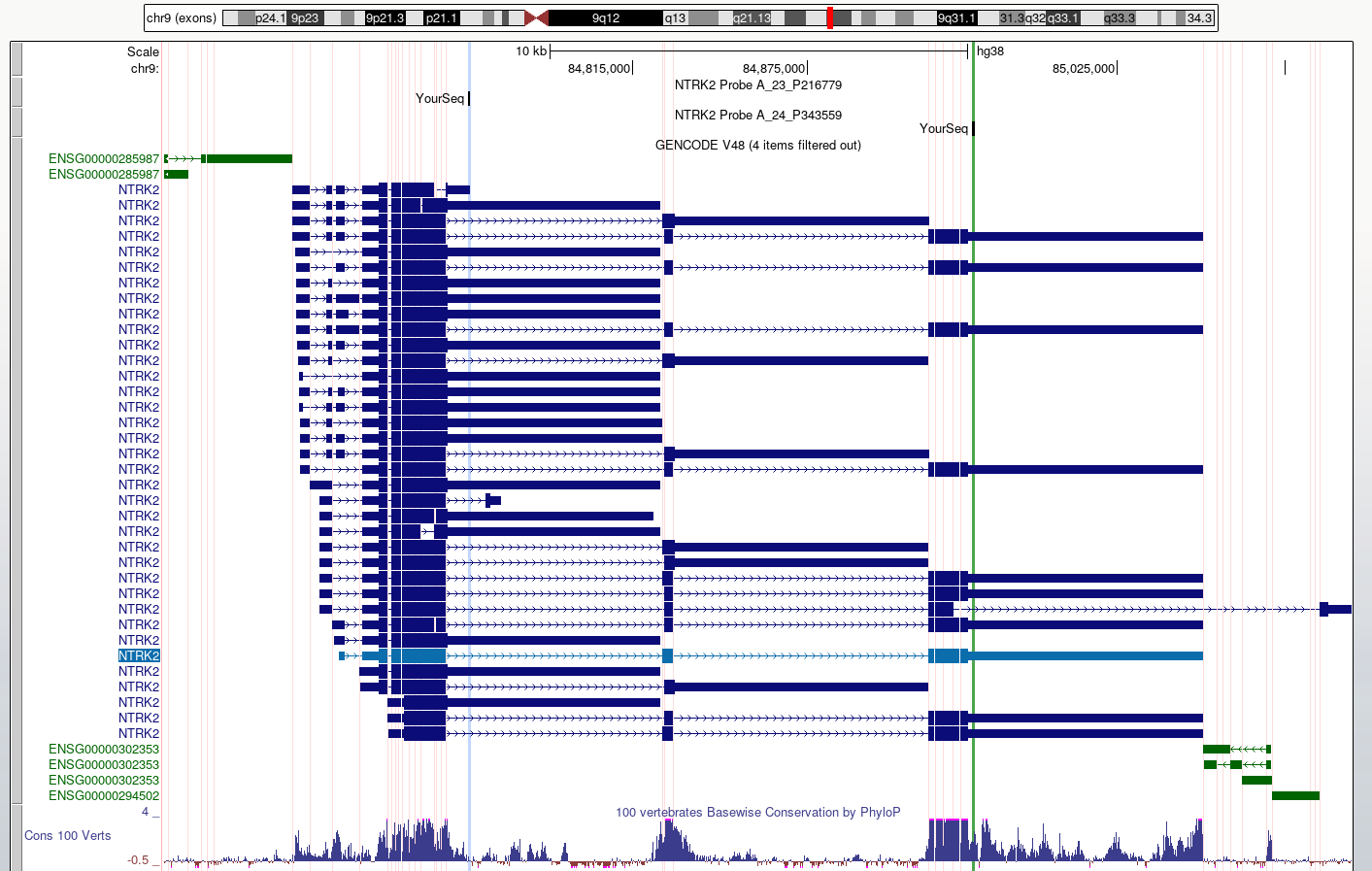Click the 84,875,000 coordinate position tick
The image size is (1372, 871).
coord(809,68)
